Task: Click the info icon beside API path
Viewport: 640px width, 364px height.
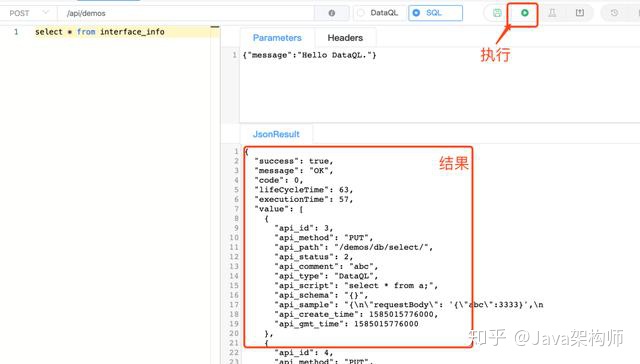Action: [x=332, y=13]
